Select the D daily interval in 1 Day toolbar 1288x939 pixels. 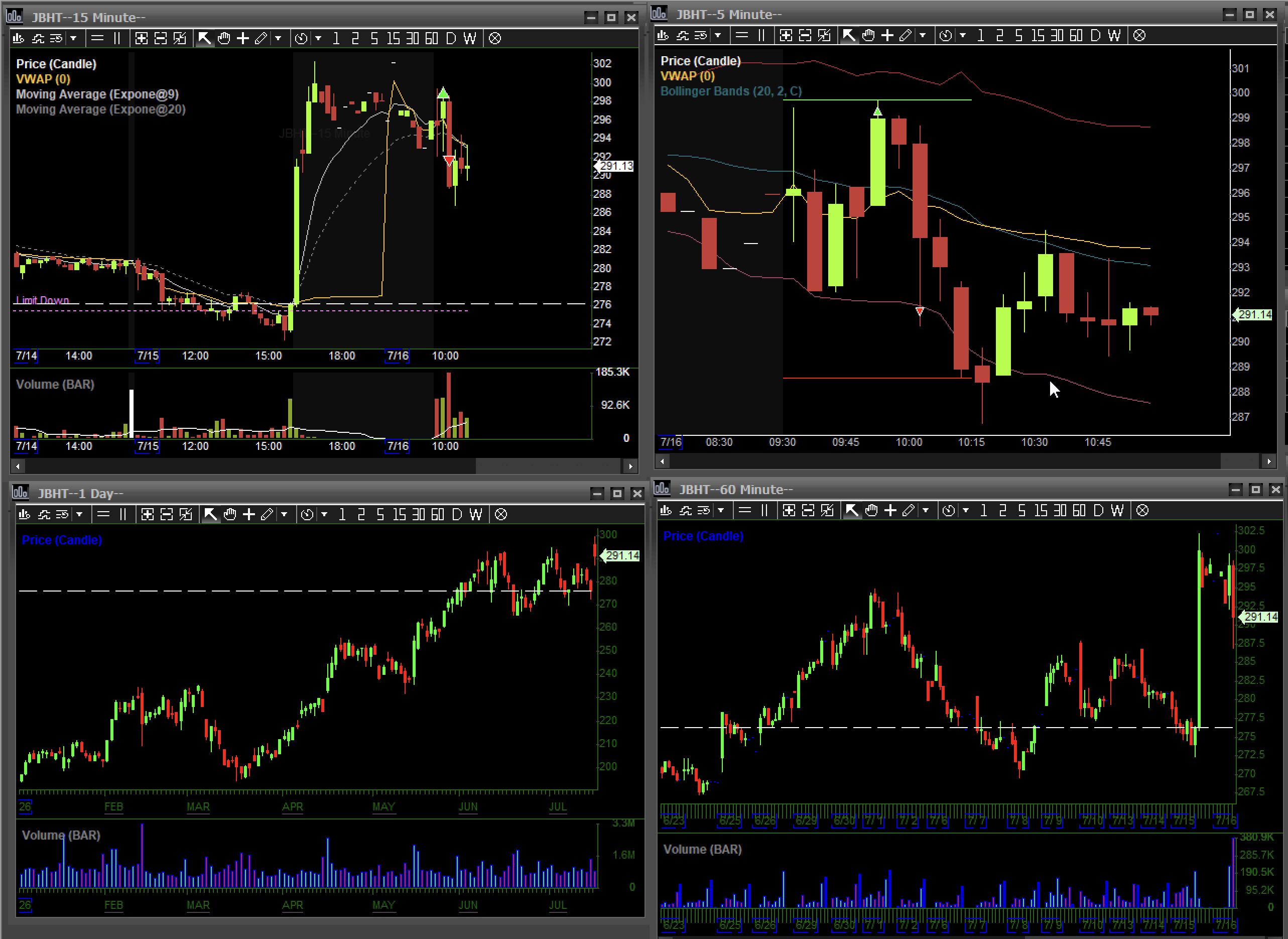click(457, 514)
